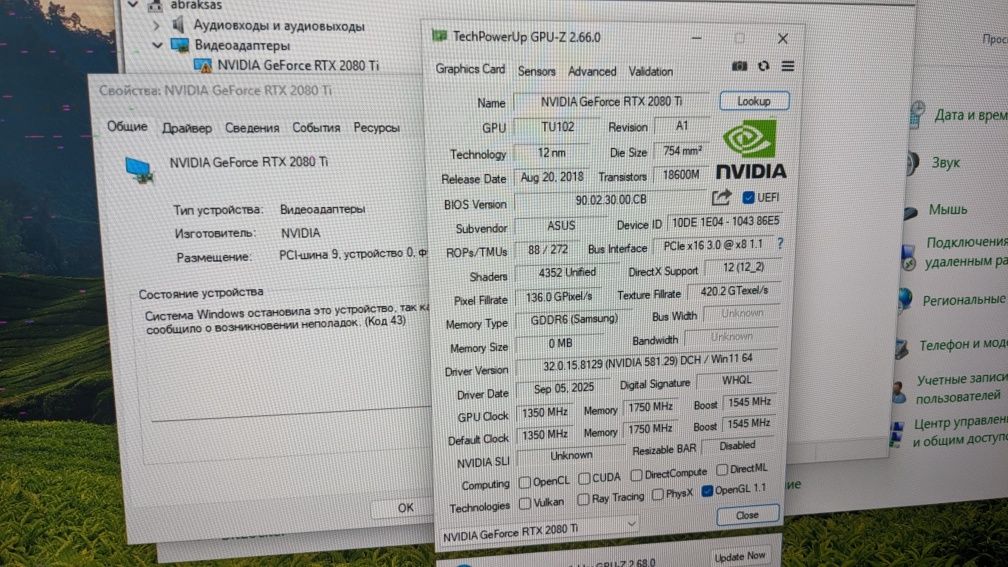The height and width of the screenshot is (567, 1008).
Task: Click the display adapters monitor icon in Device Manager
Action: [179, 45]
